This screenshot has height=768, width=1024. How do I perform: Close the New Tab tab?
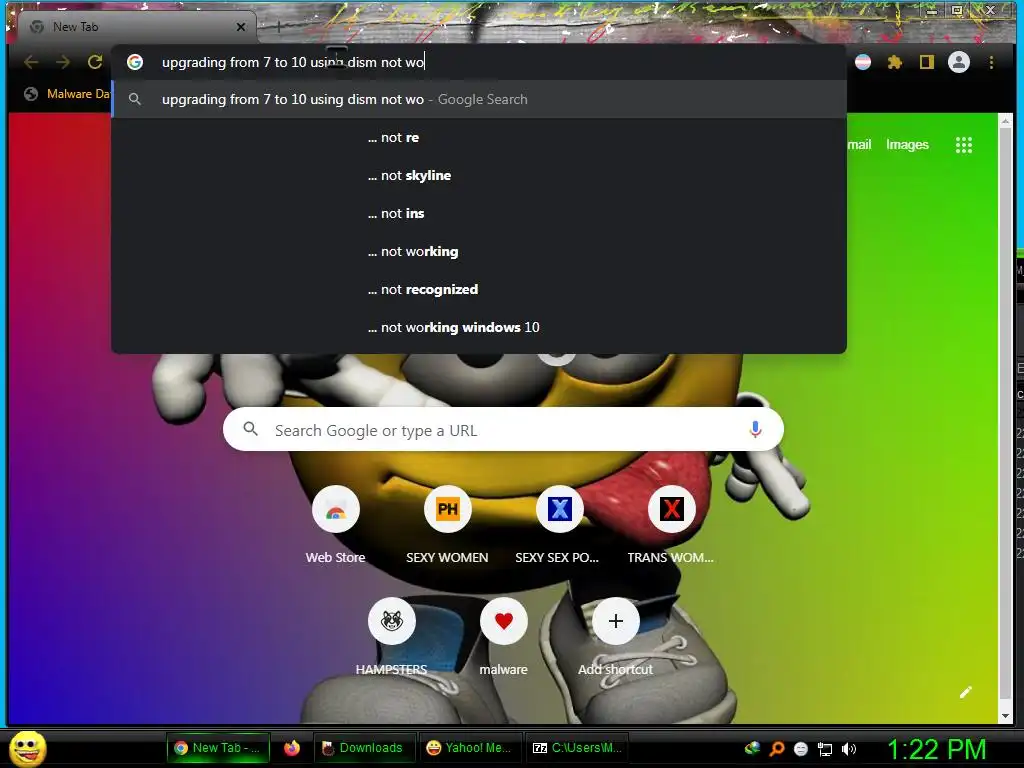click(241, 27)
